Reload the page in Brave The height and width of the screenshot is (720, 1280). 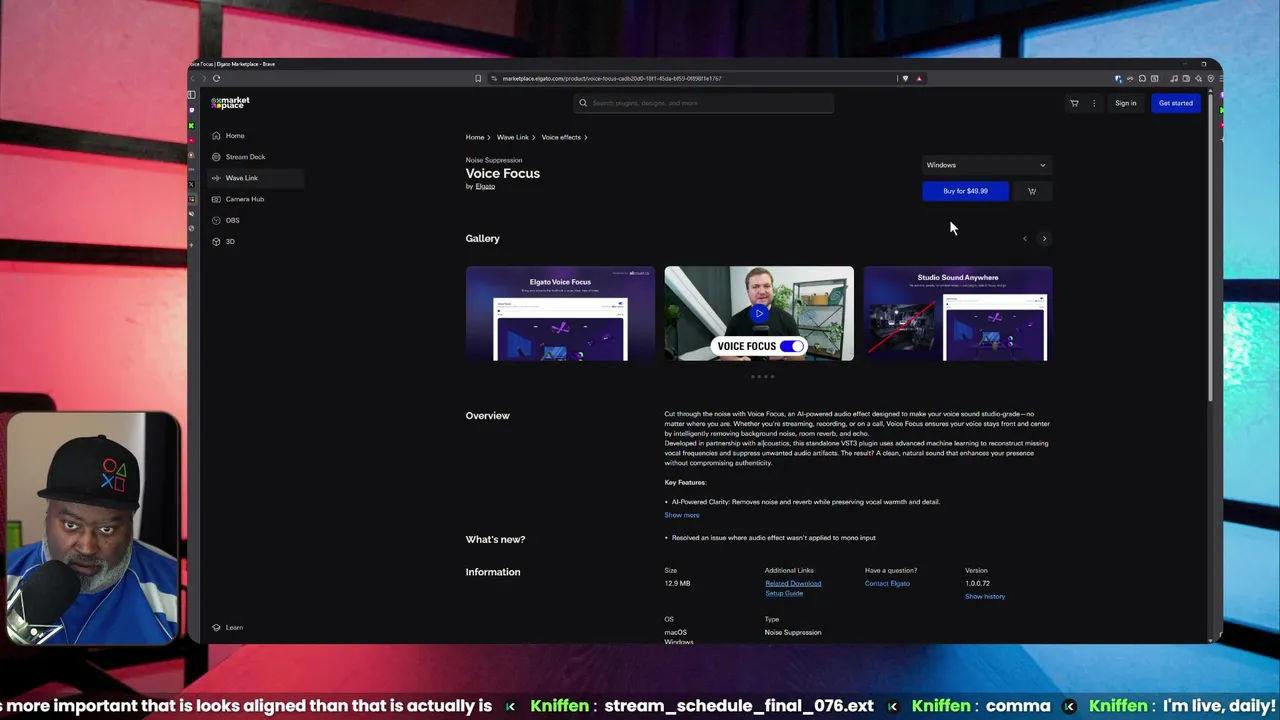point(216,78)
